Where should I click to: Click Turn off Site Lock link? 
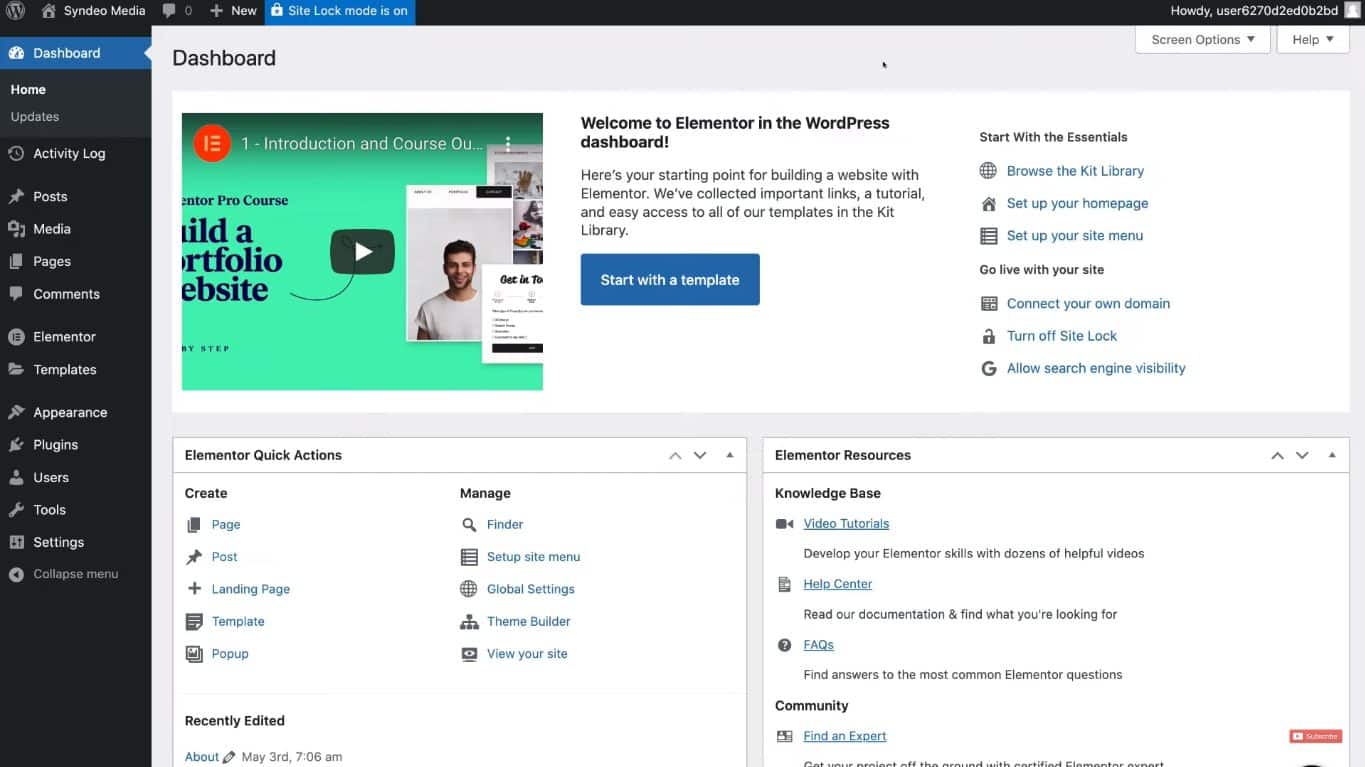tap(1062, 336)
